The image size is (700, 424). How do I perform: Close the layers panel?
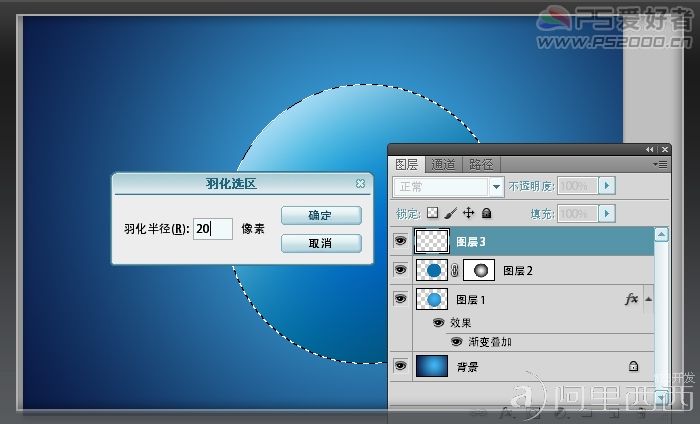(665, 150)
